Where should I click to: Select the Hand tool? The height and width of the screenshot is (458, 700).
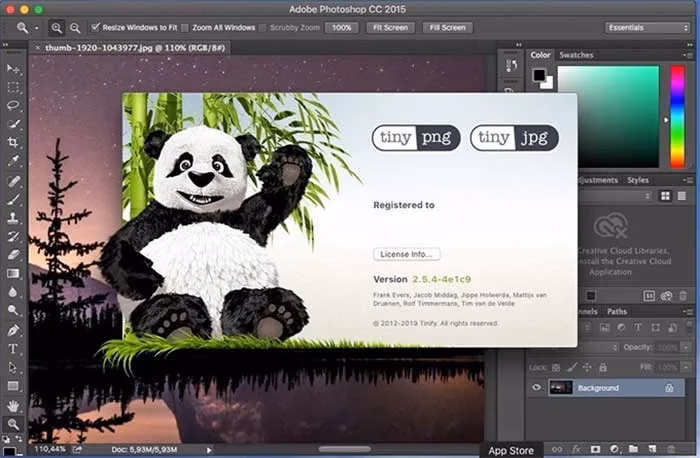[13, 406]
